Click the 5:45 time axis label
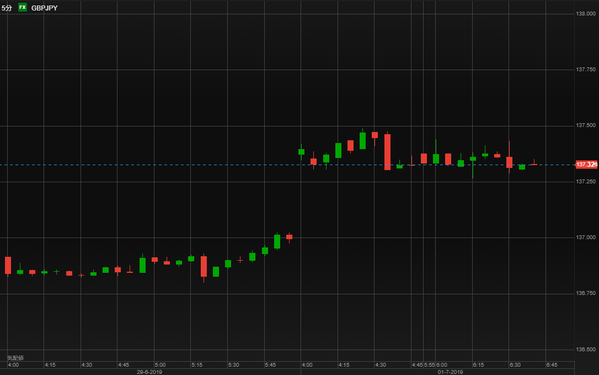 270,365
